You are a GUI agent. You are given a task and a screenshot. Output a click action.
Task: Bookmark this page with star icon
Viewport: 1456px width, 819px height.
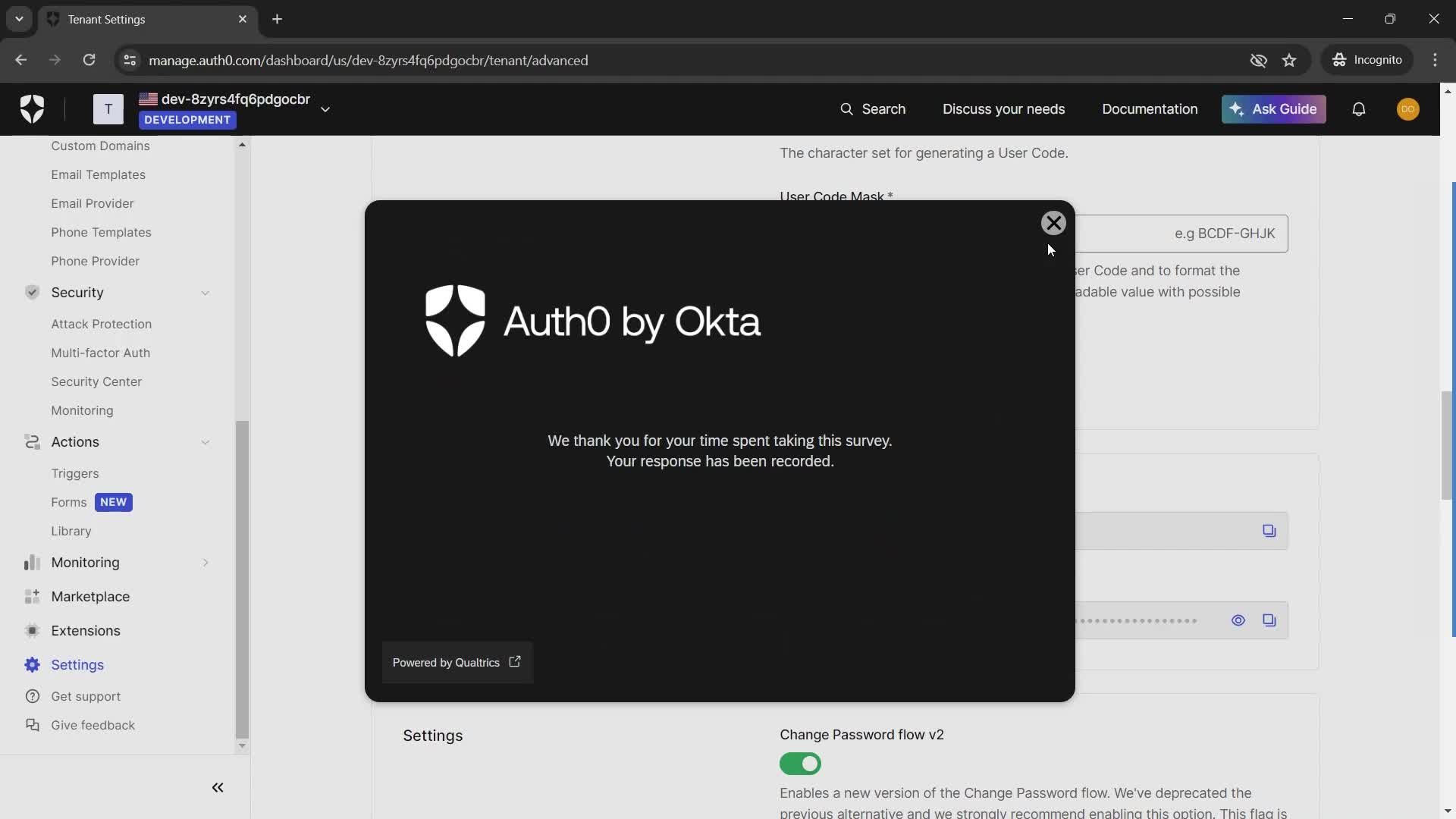point(1289,60)
